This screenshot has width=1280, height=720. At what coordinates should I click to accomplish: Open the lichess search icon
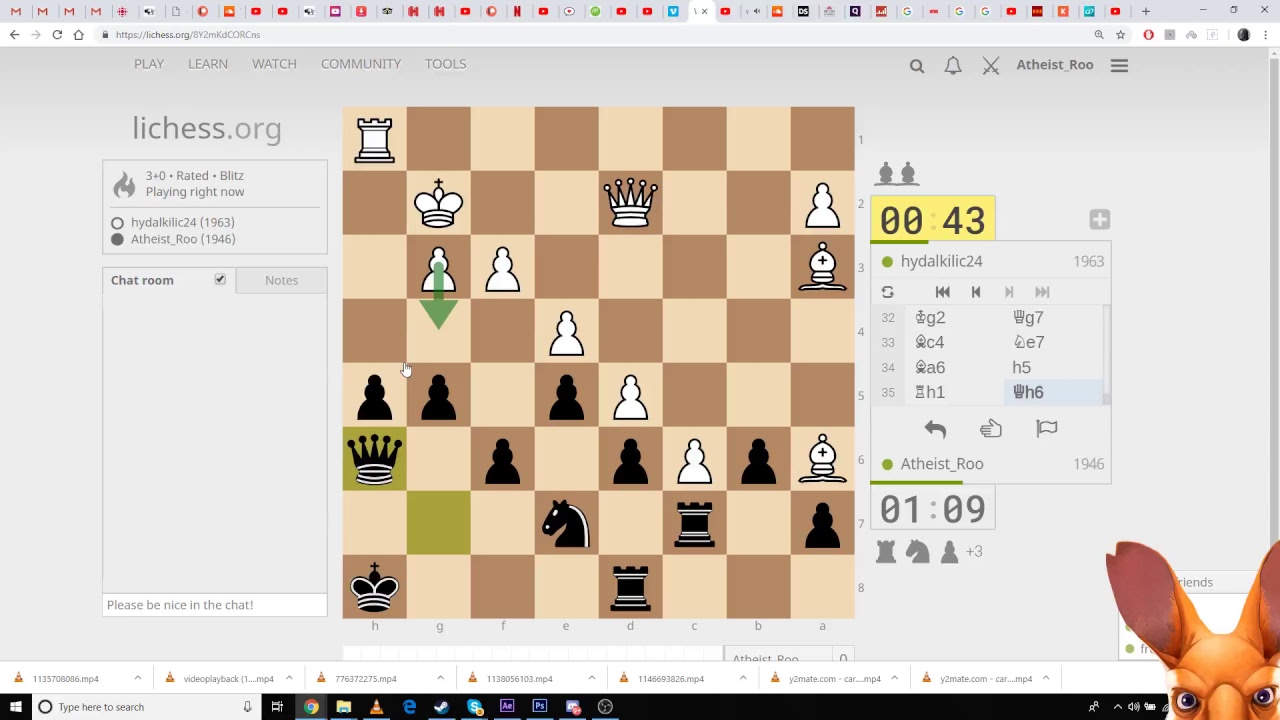coord(917,65)
